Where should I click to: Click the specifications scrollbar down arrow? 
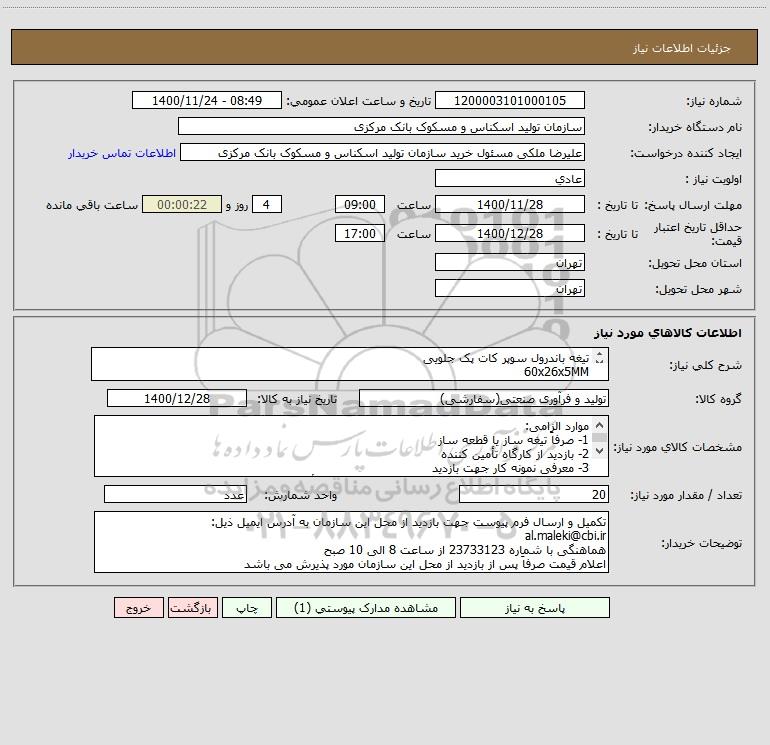pyautogui.click(x=599, y=450)
